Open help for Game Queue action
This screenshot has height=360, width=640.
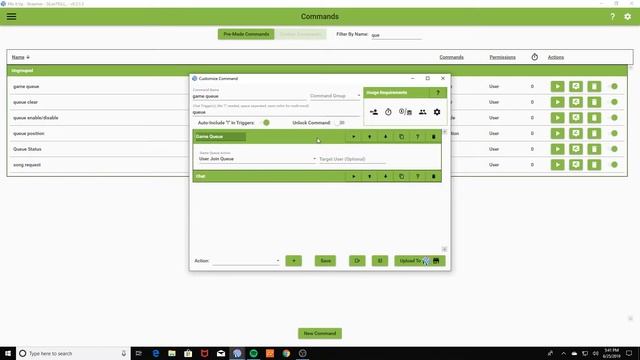(418, 137)
